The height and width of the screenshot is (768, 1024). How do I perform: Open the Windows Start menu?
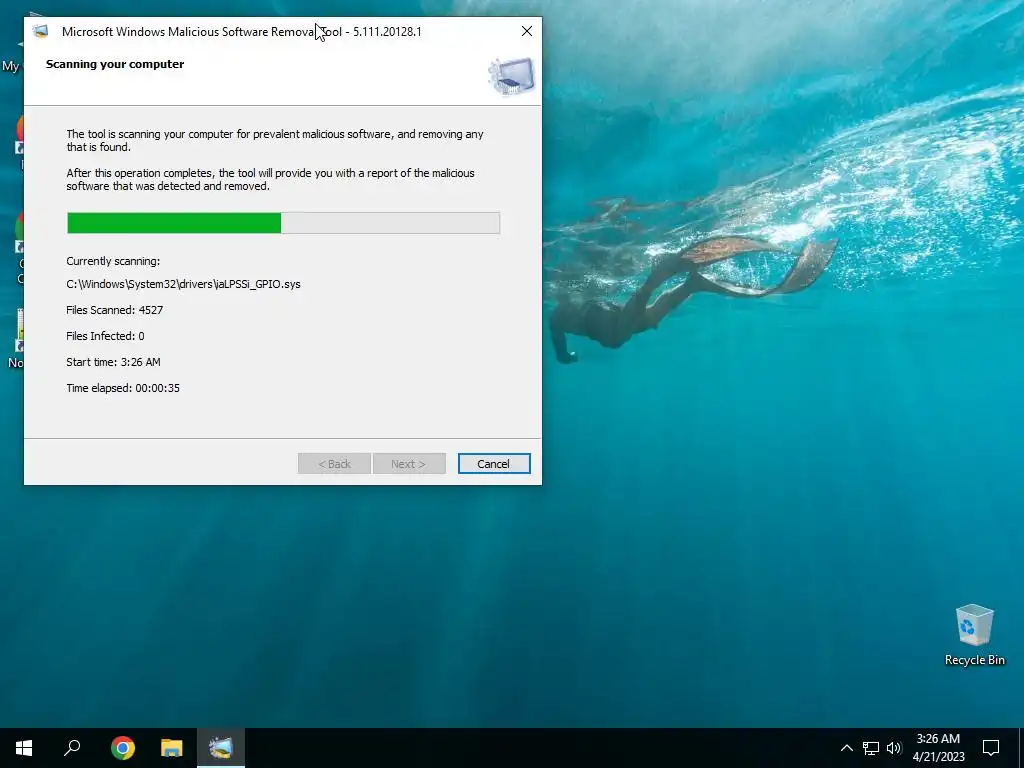tap(24, 748)
